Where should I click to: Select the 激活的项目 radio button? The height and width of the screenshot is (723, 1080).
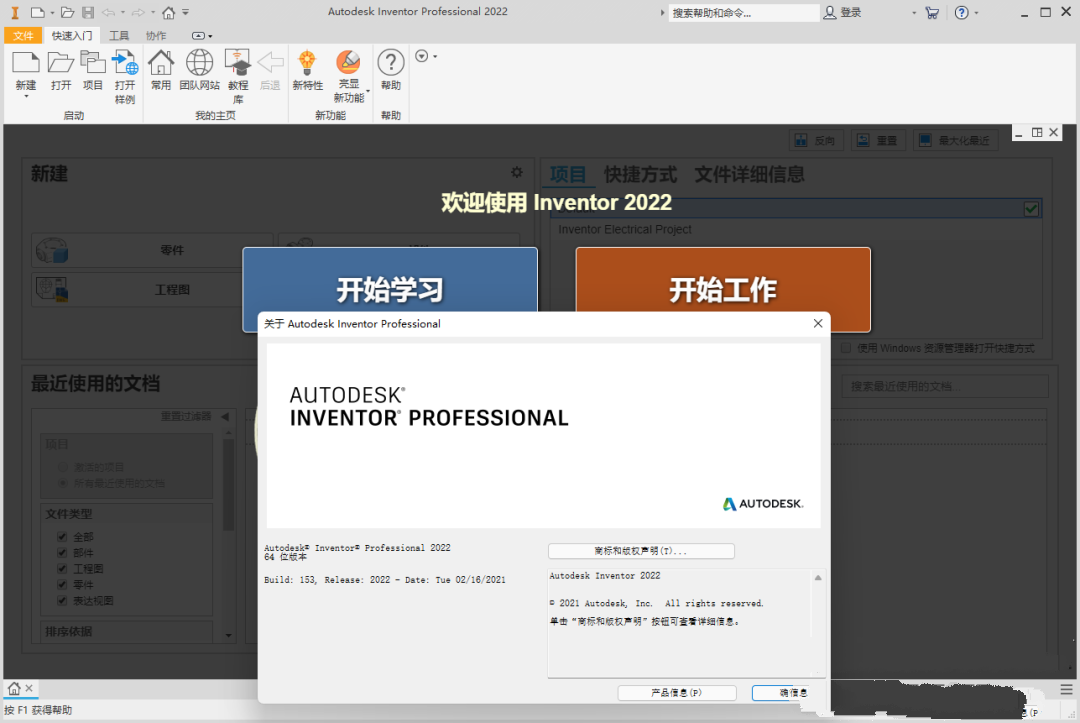[63, 467]
